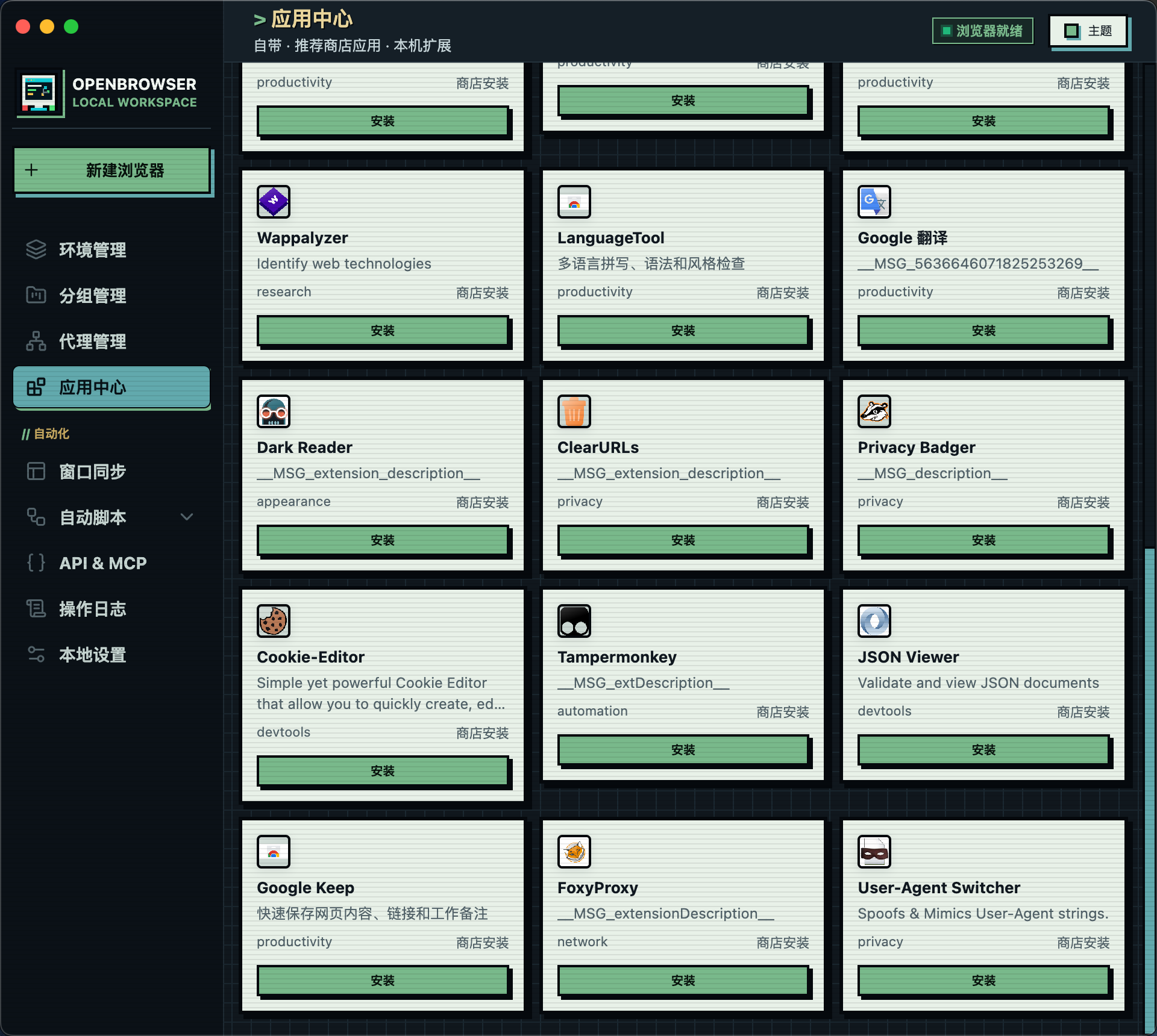This screenshot has width=1157, height=1036.
Task: Click the 分组管理 folder icon
Action: pyautogui.click(x=36, y=295)
